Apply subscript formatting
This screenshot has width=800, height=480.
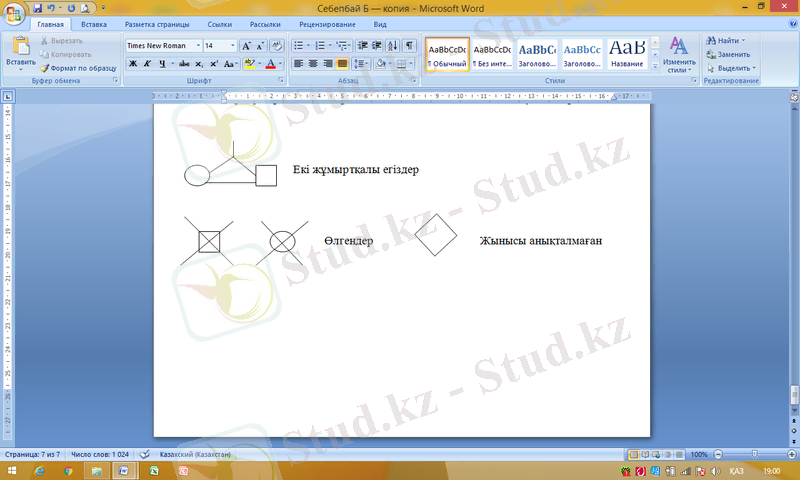click(199, 63)
